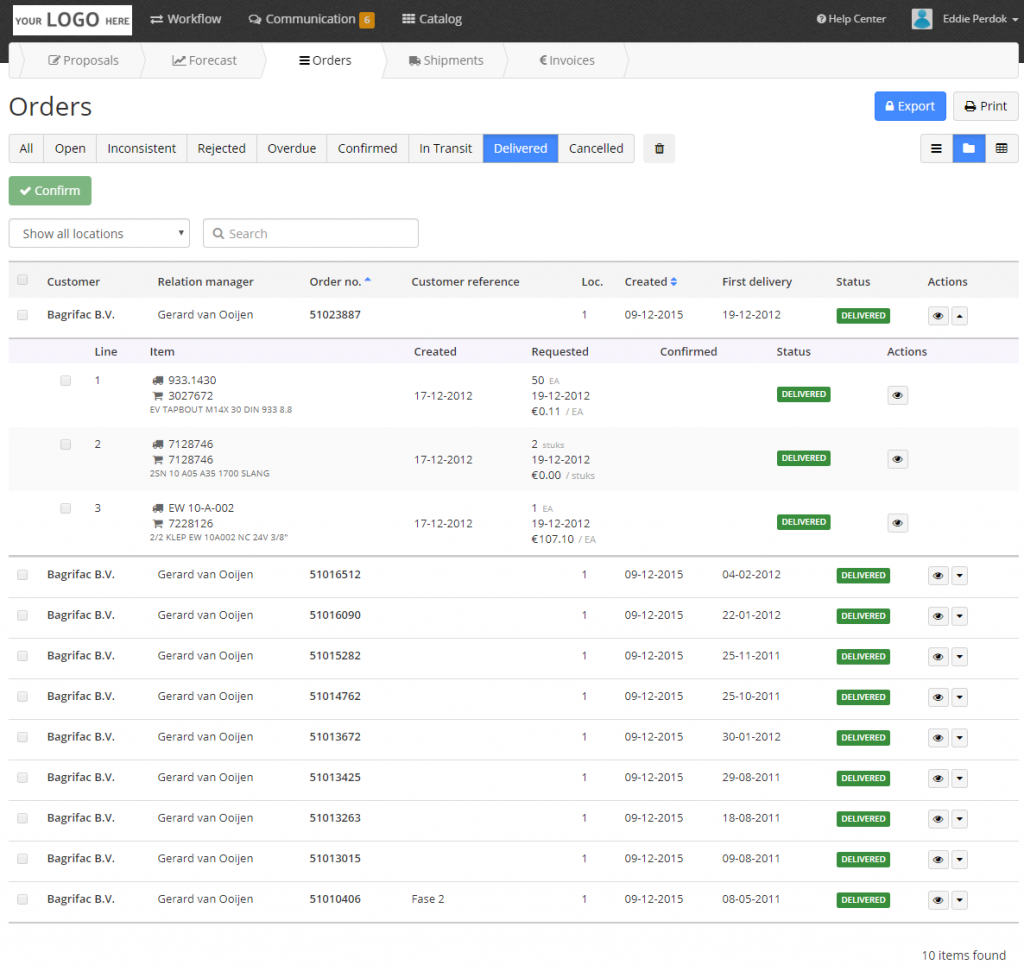Filter orders by Cancelled status
The image size is (1024, 971).
coord(596,149)
